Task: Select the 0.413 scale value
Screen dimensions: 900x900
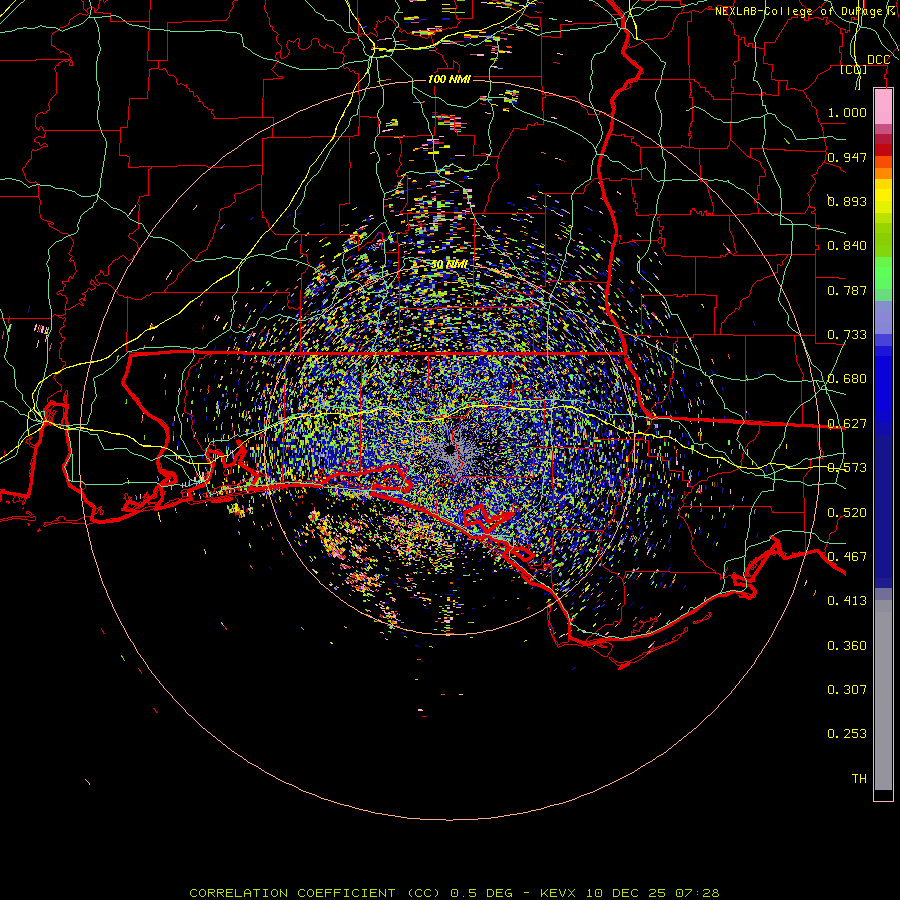Action: [x=847, y=601]
